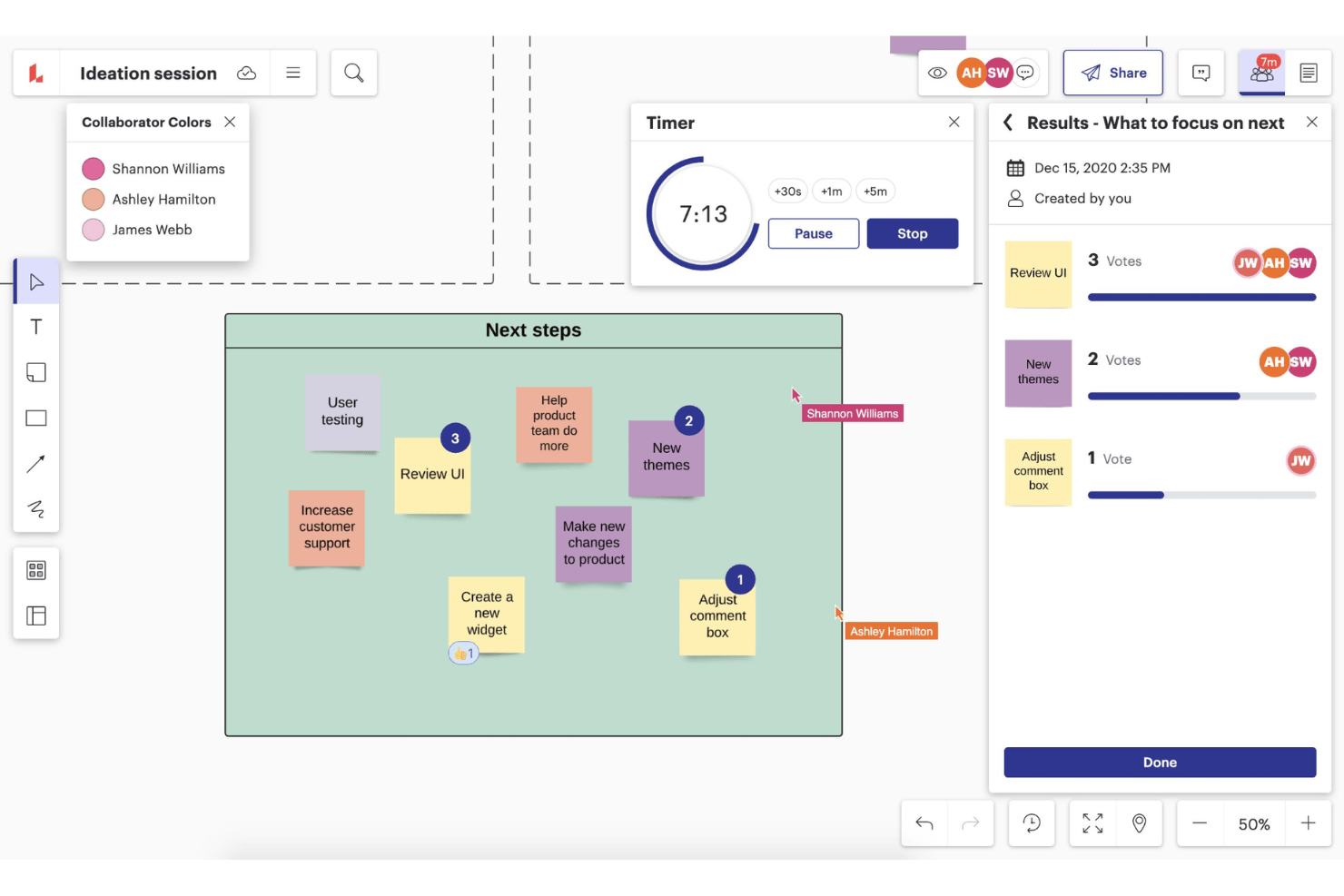The image size is (1344, 896).
Task: Click thumbs-up reaction on Create a new widget
Action: [x=463, y=654]
